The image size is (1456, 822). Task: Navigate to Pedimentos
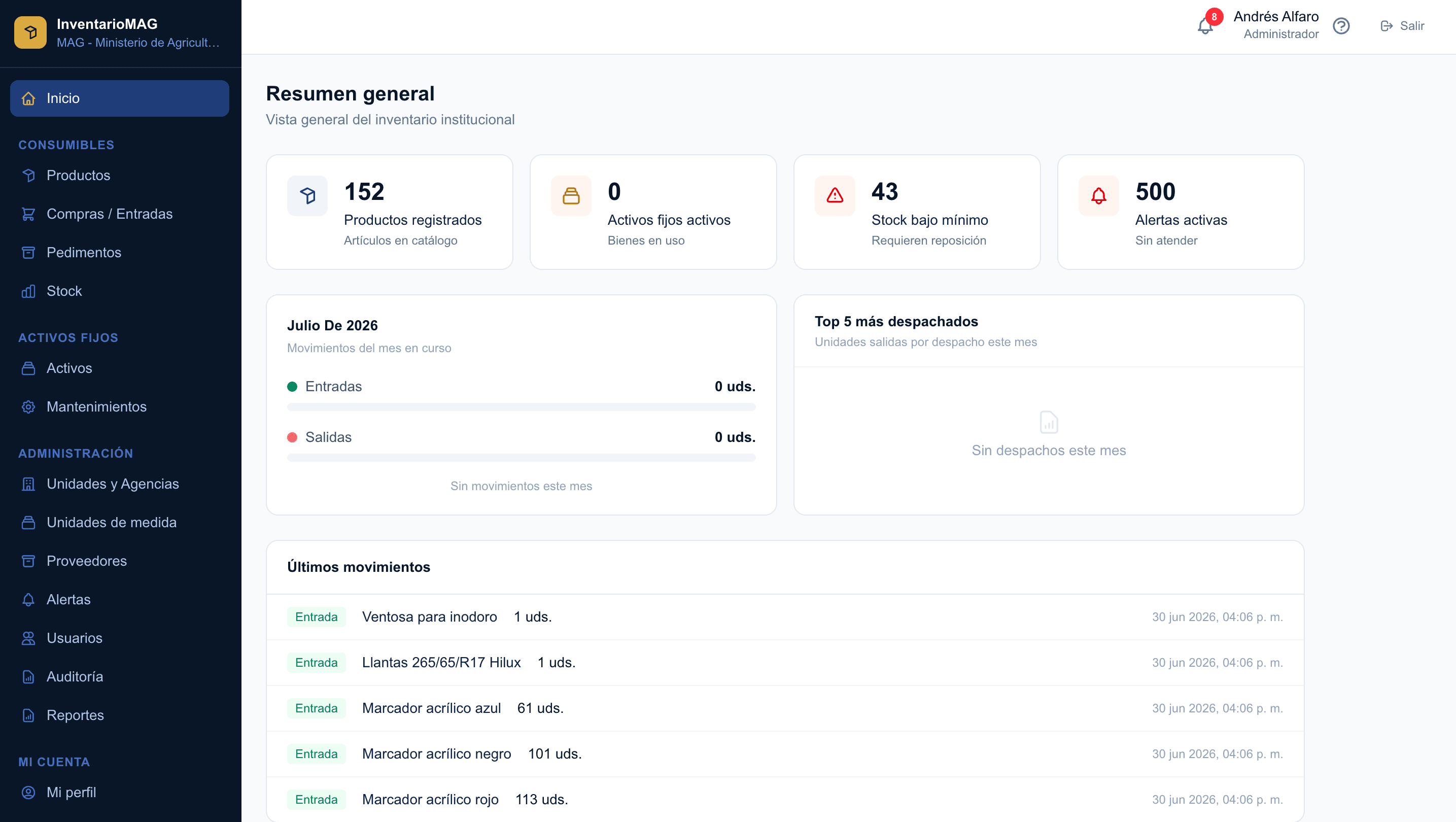(x=120, y=252)
